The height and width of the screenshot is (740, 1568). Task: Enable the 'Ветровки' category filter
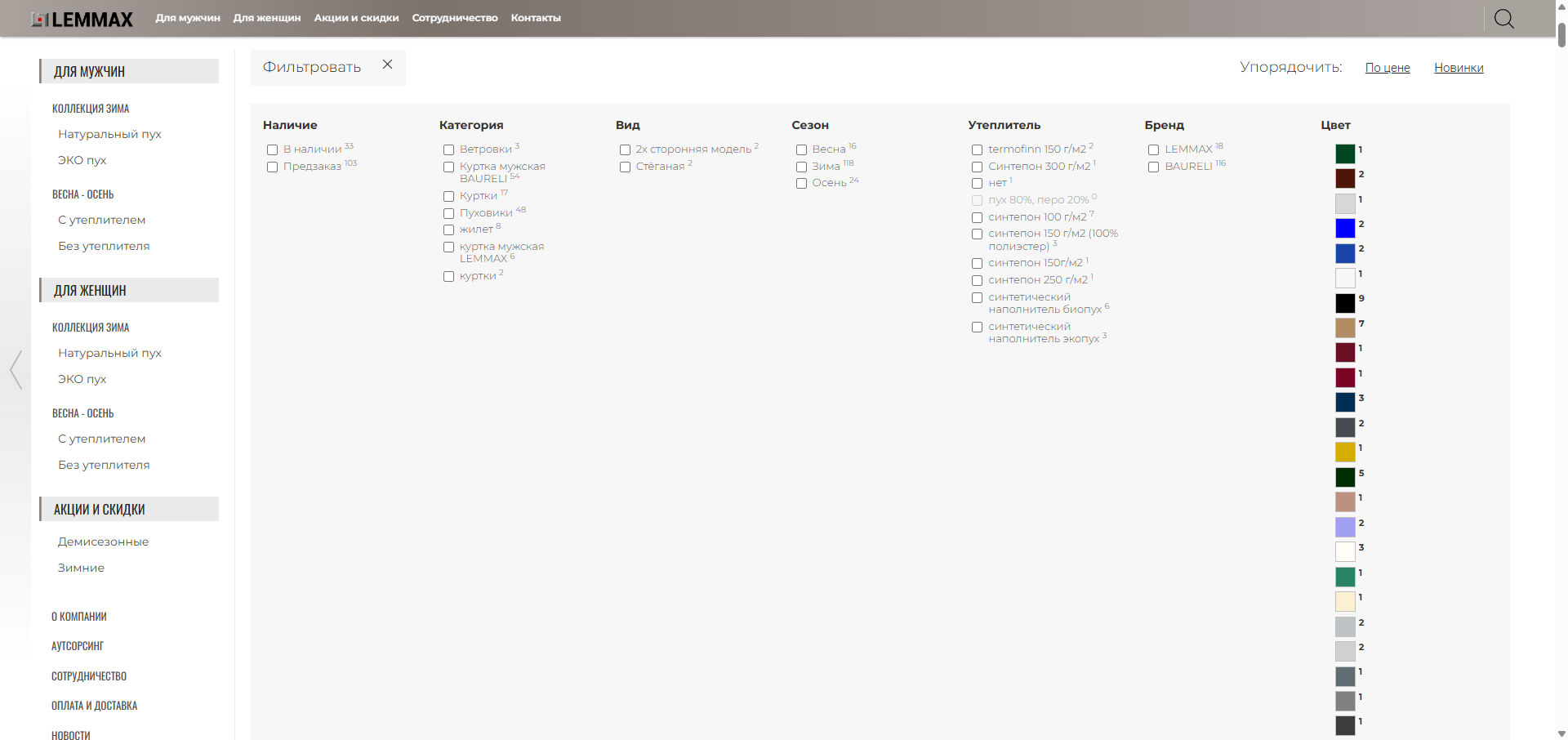pos(448,149)
